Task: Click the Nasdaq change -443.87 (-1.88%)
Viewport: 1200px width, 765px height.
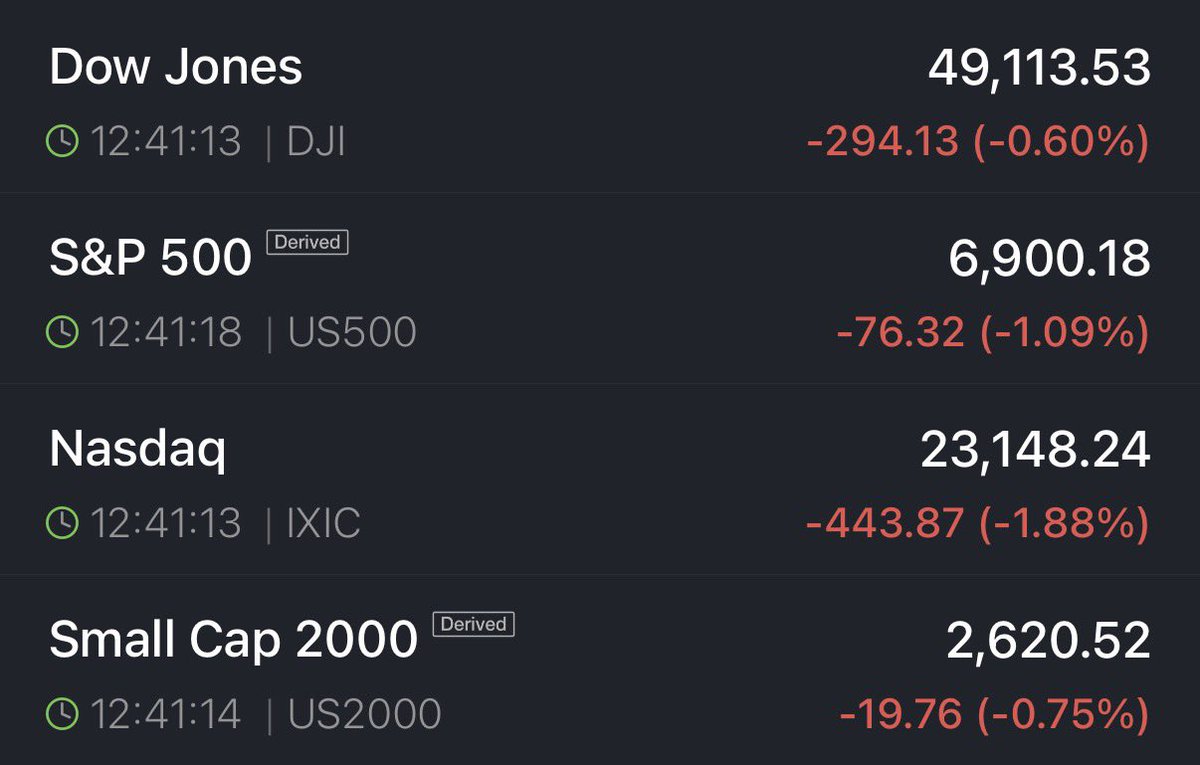Action: [x=977, y=523]
